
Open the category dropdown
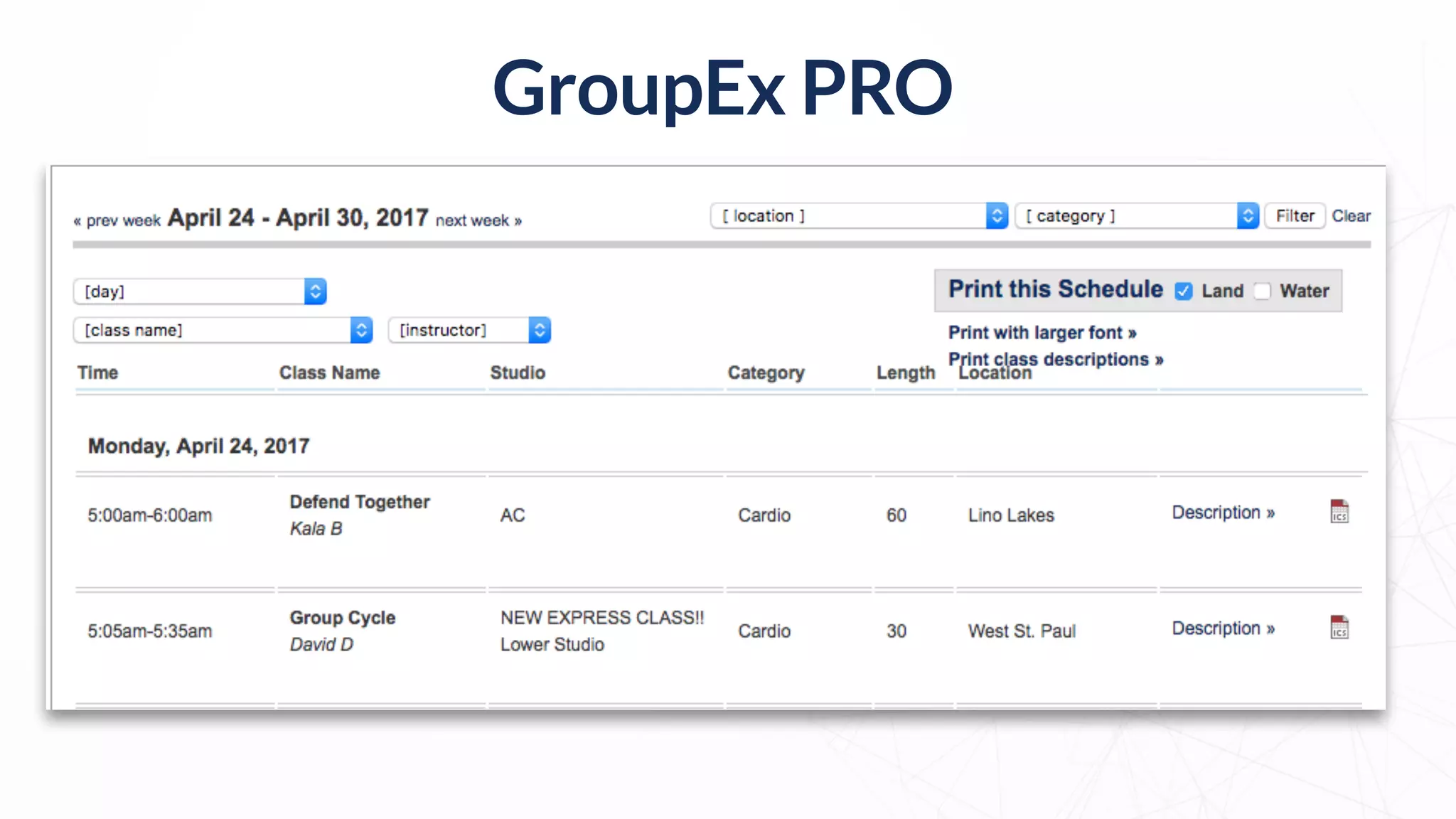point(1137,216)
